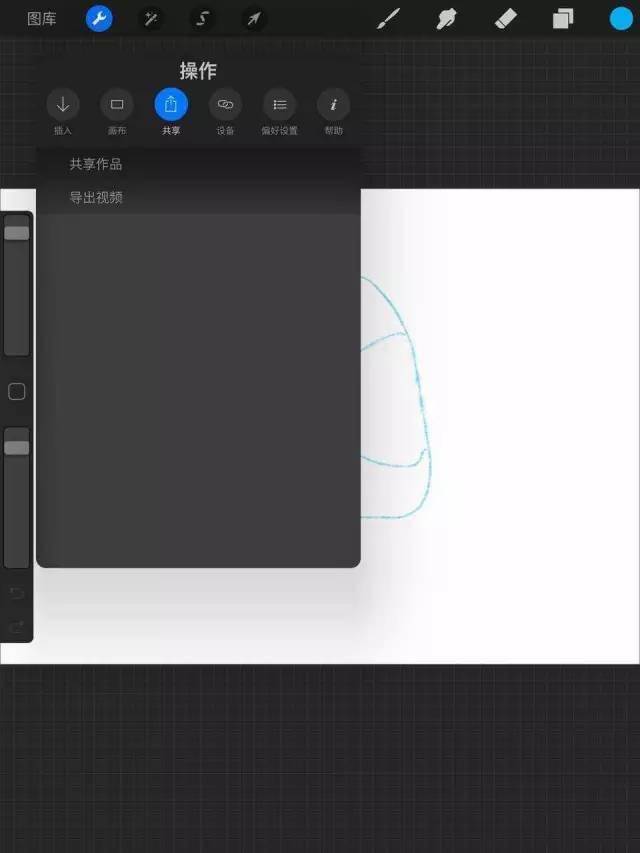Image resolution: width=640 pixels, height=853 pixels.
Task: Switch to the 插入 insert tab
Action: pos(63,112)
